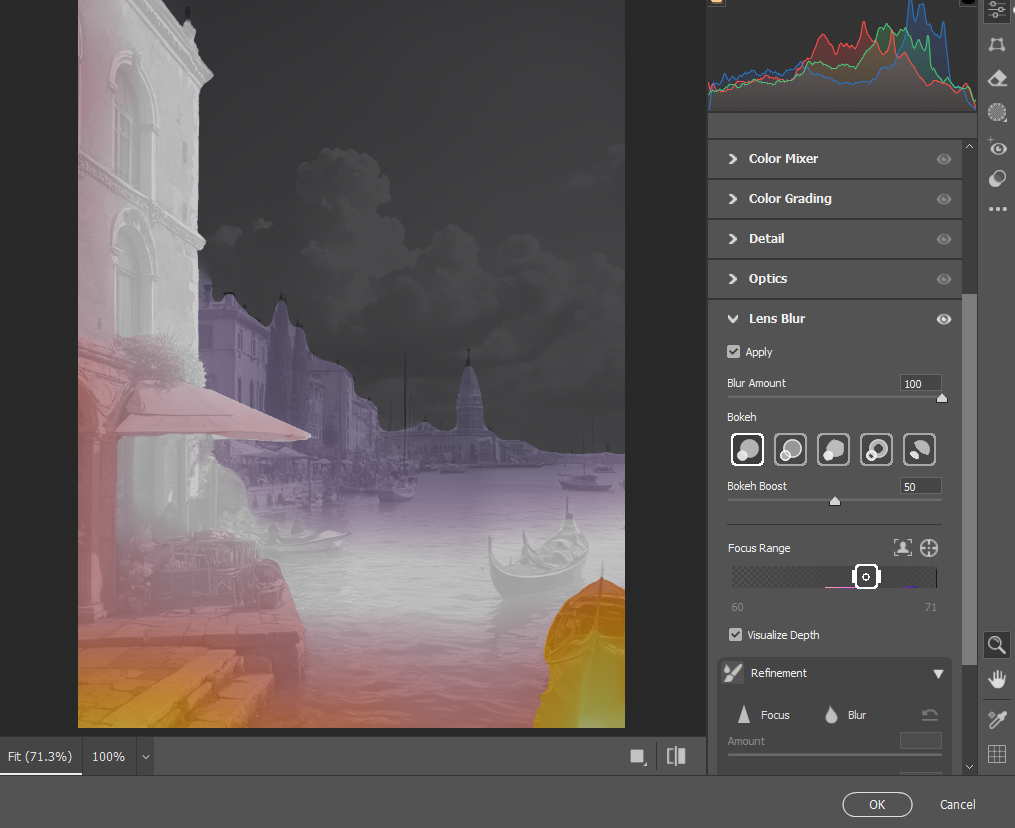Select the second bokeh shape option

pos(790,449)
